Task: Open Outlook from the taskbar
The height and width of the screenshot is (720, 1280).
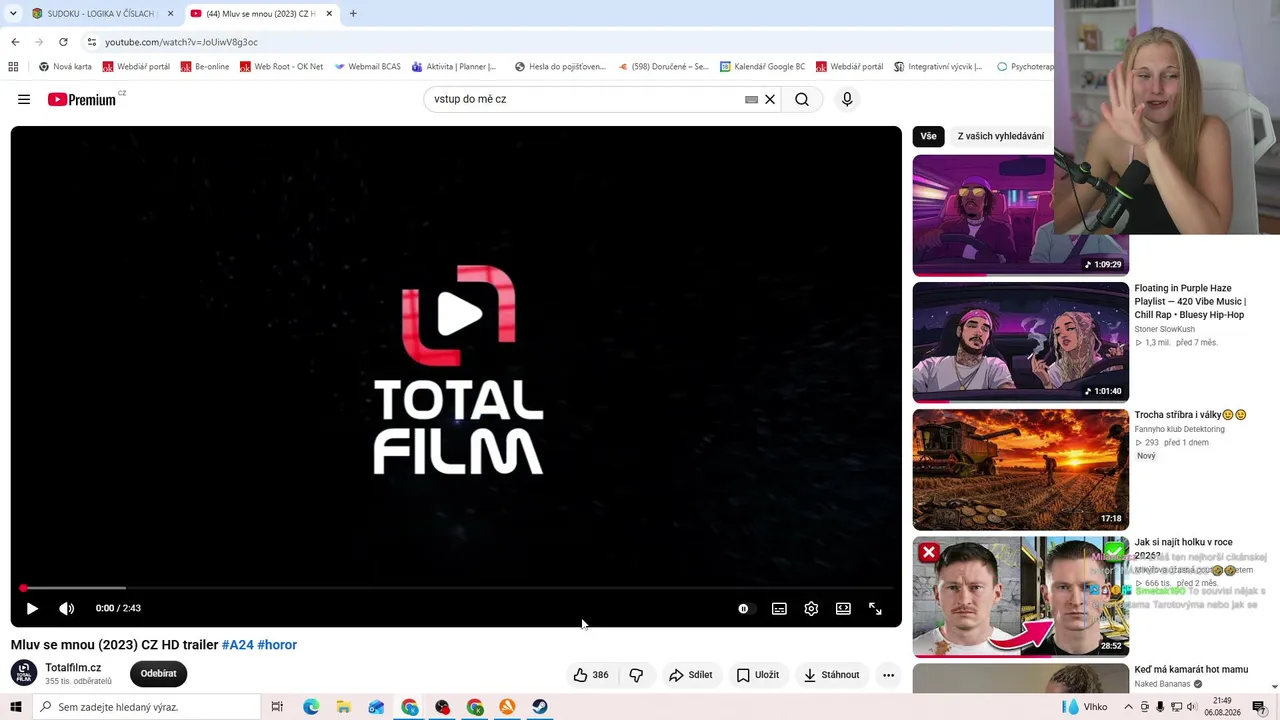Action: [376, 707]
